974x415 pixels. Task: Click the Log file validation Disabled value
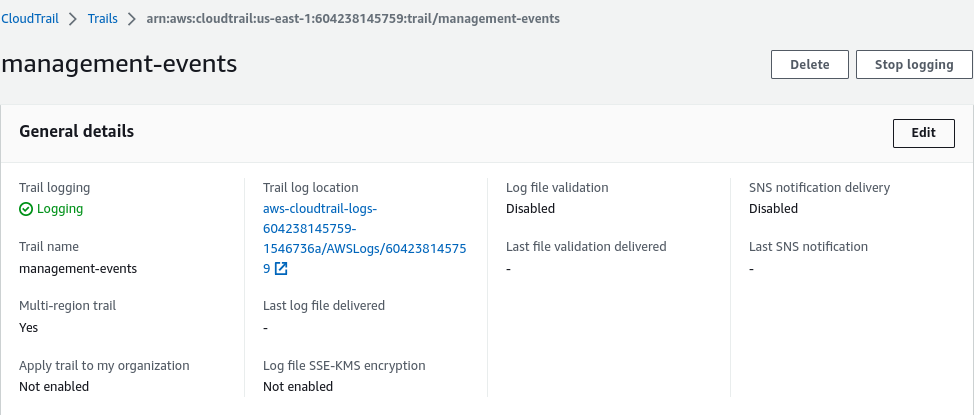530,209
